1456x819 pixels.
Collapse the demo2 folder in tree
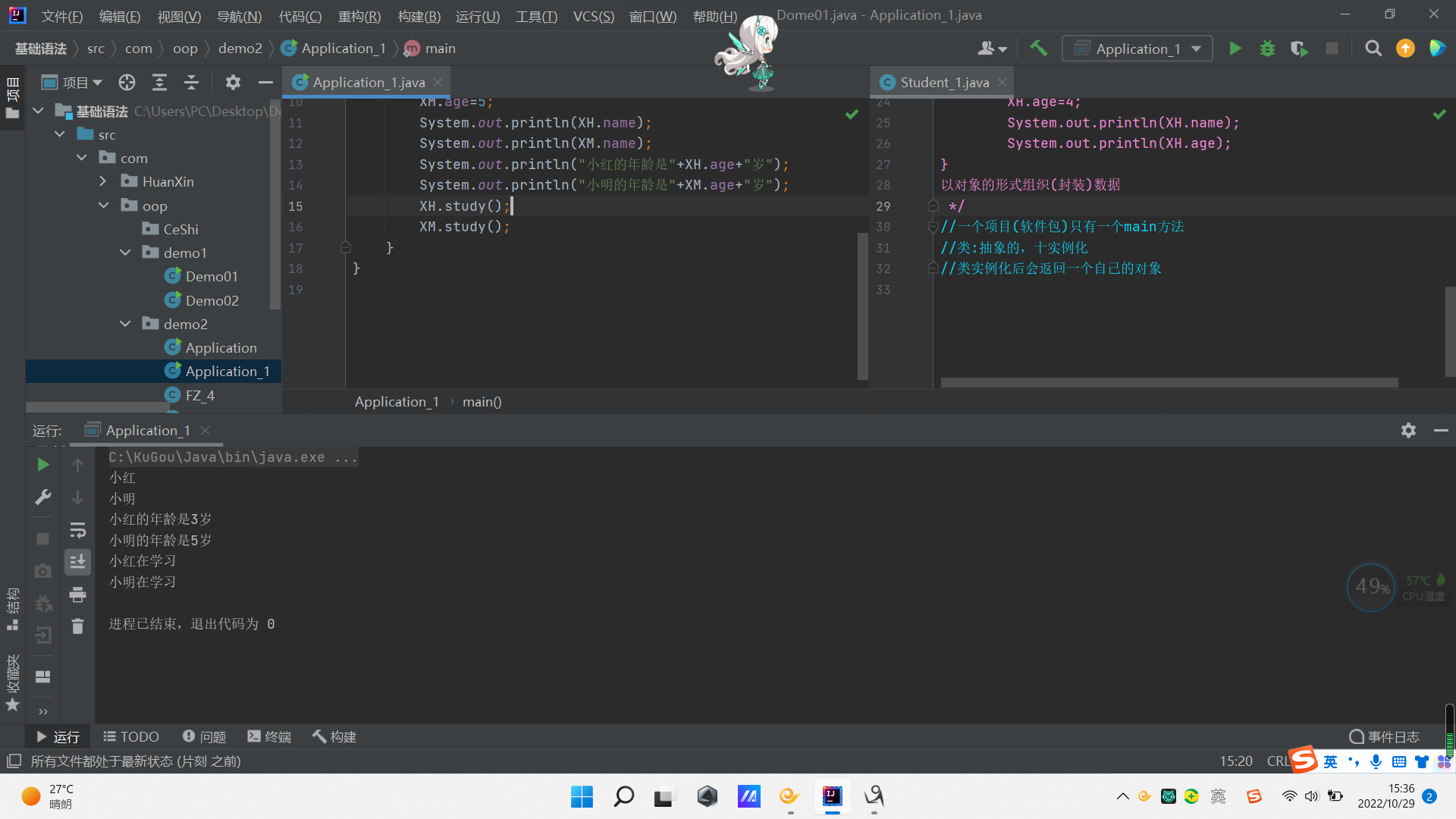tap(125, 324)
